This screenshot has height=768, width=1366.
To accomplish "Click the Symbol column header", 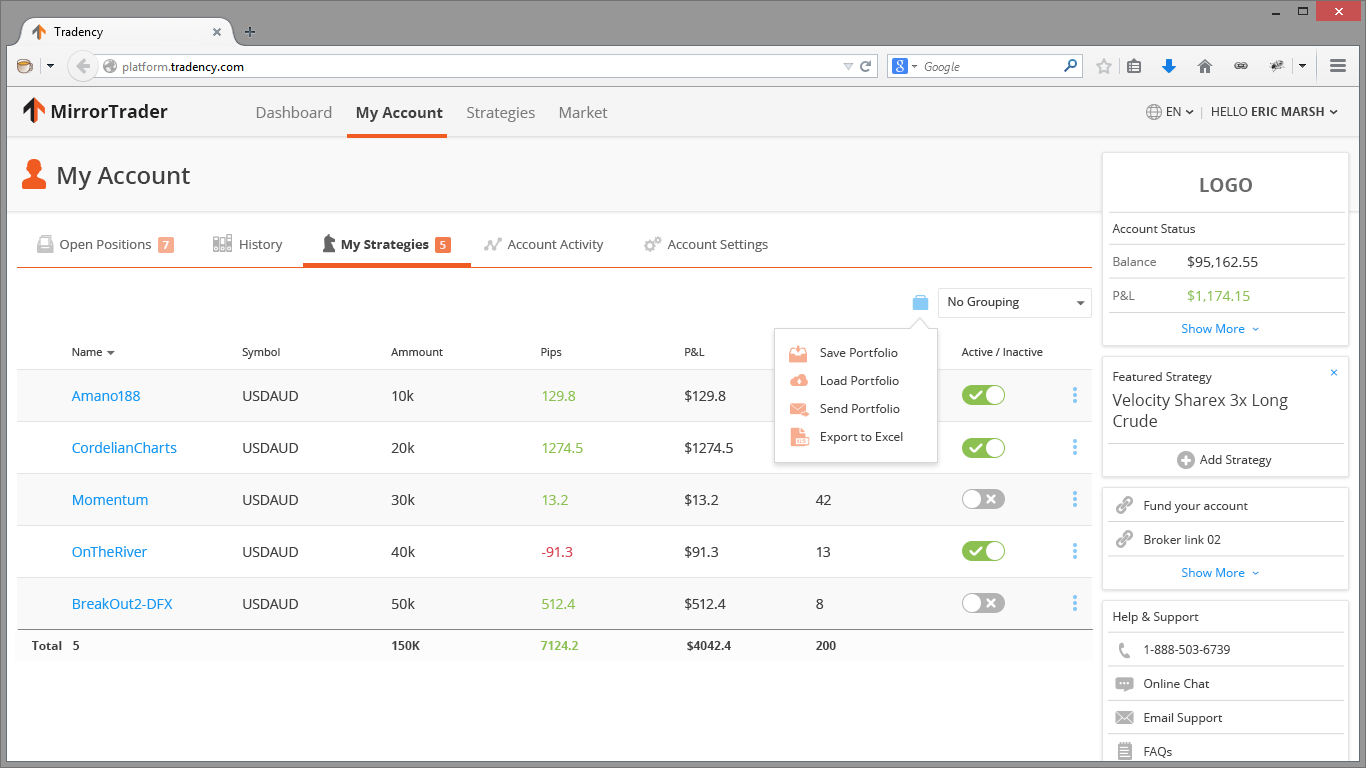I will pyautogui.click(x=261, y=352).
